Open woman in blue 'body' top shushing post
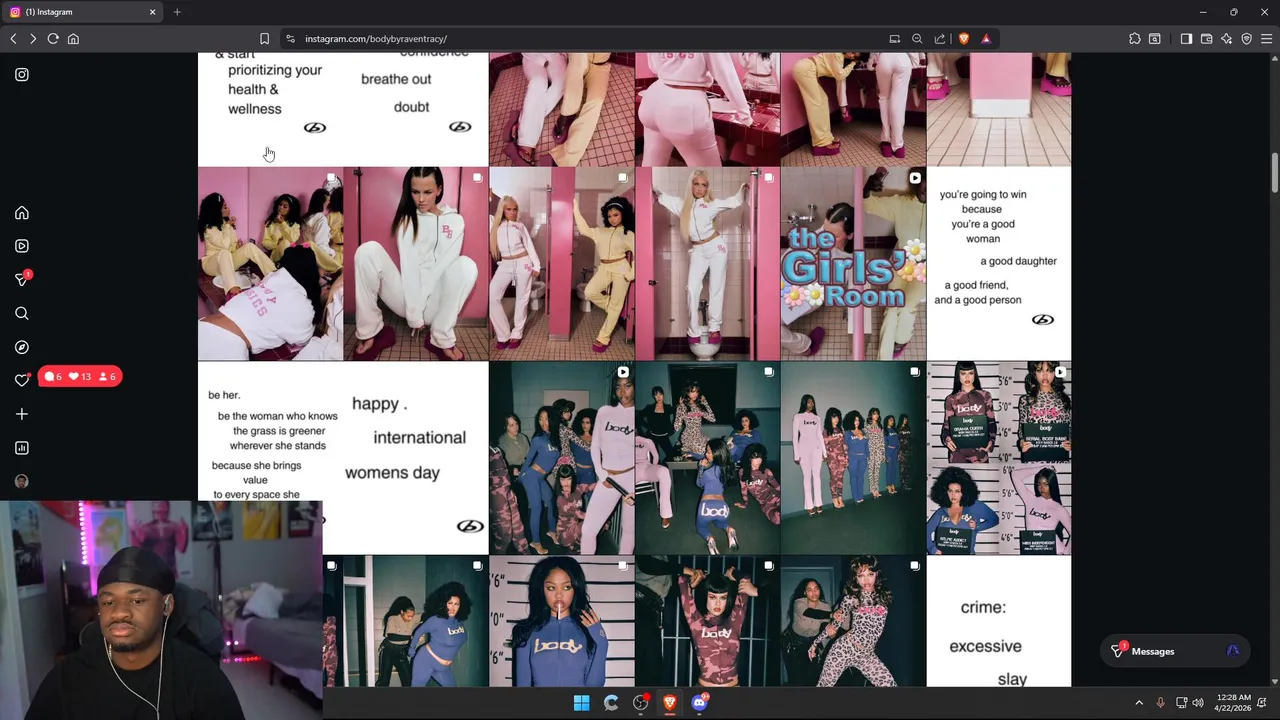 click(x=562, y=622)
